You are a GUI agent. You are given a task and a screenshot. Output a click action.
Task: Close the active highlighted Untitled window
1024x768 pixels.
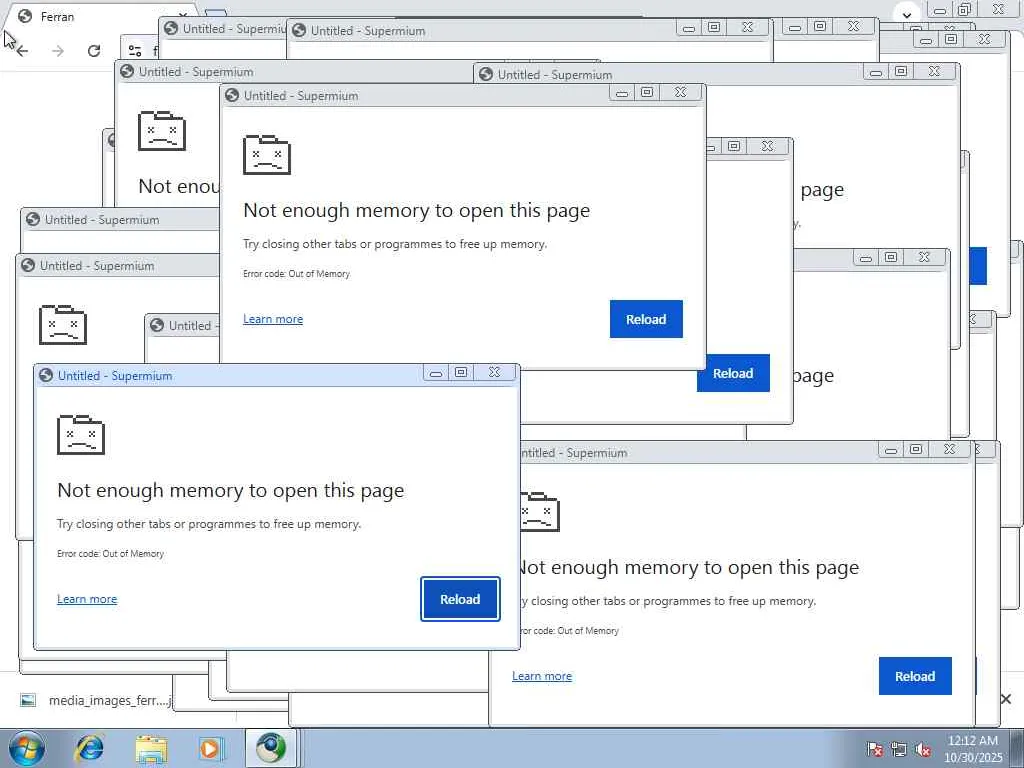click(x=494, y=372)
